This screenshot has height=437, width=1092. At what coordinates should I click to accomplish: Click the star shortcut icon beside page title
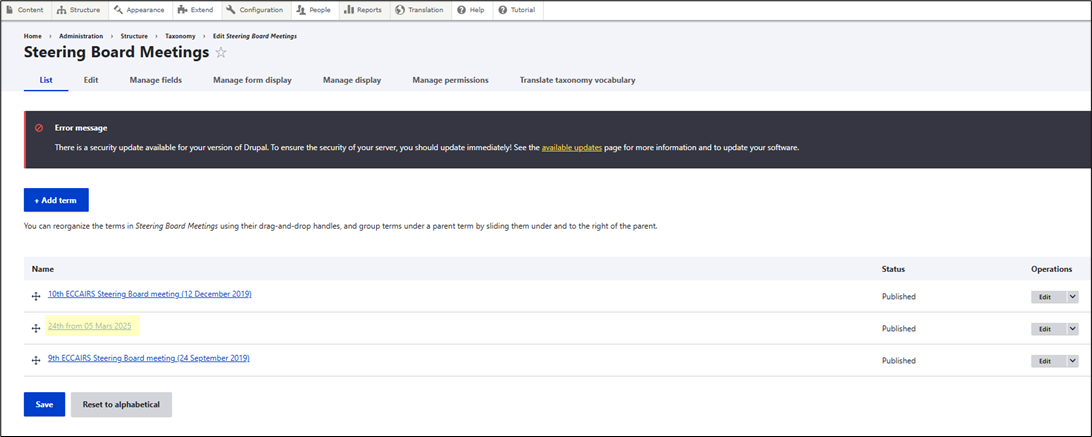click(x=221, y=52)
